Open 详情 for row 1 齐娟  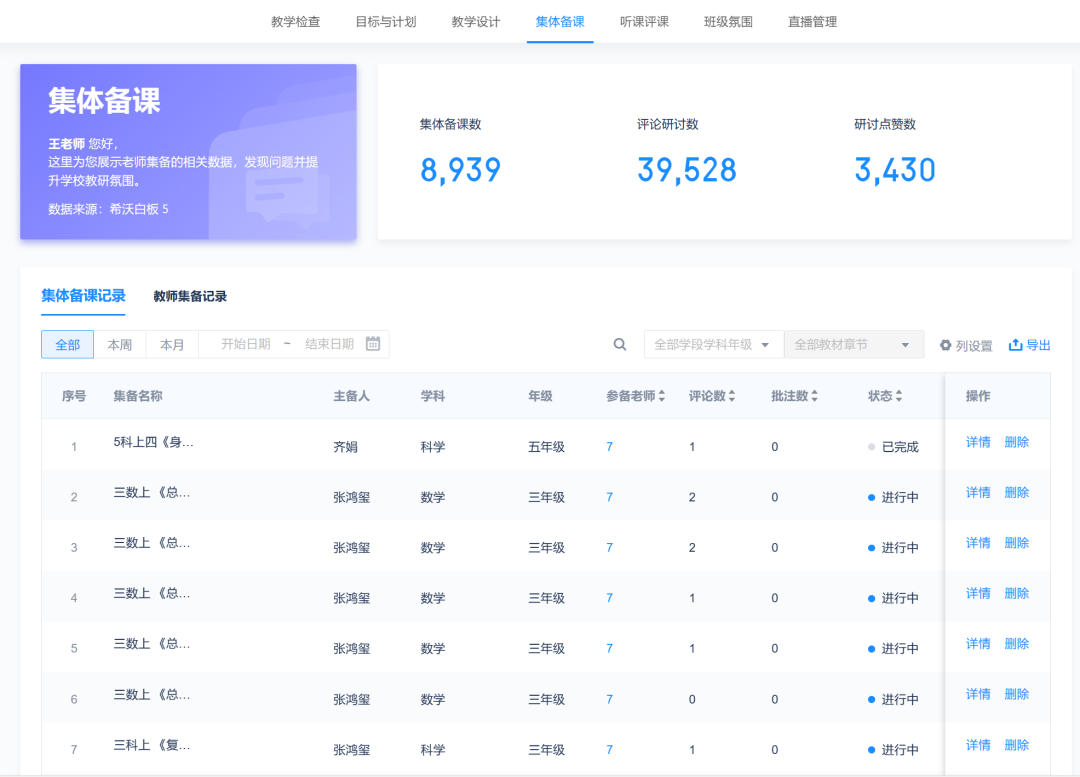pyautogui.click(x=978, y=442)
